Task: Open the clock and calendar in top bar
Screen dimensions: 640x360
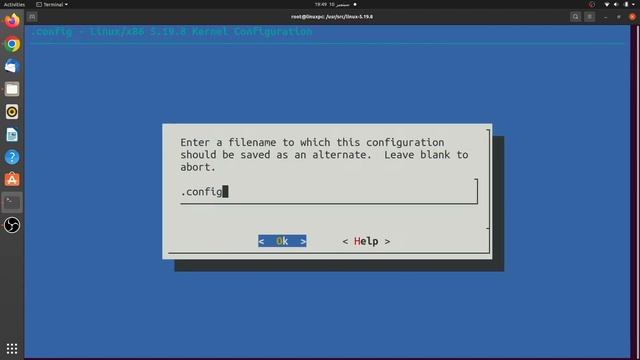Action: point(332,4)
